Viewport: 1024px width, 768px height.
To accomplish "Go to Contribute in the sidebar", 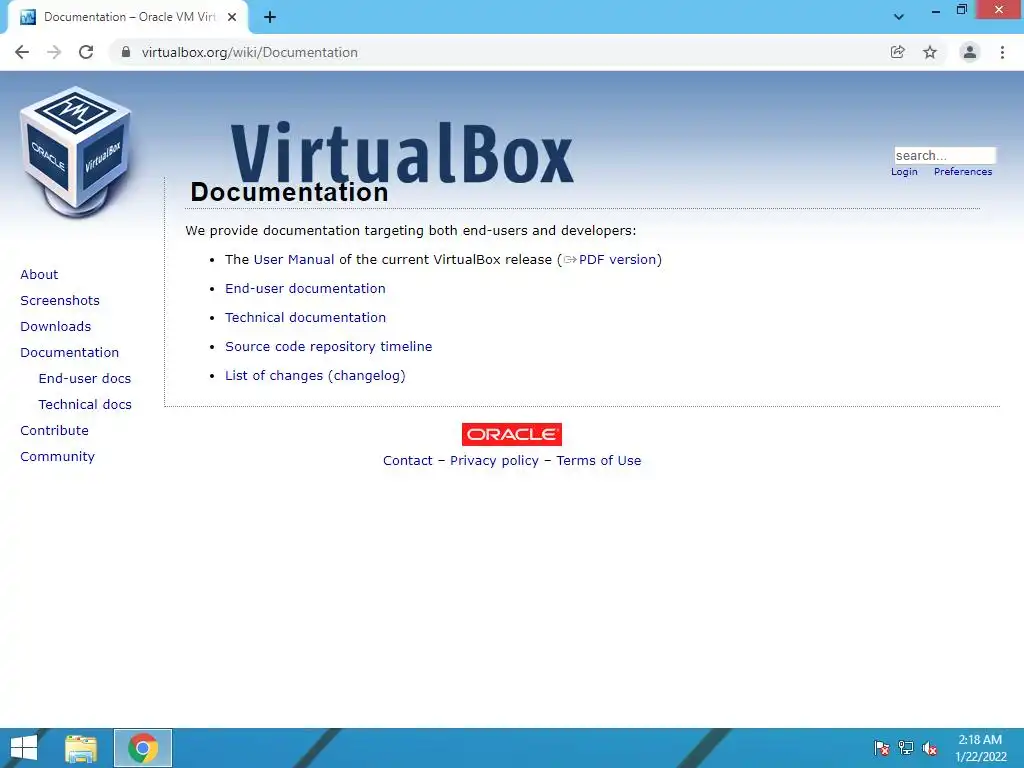I will point(54,430).
